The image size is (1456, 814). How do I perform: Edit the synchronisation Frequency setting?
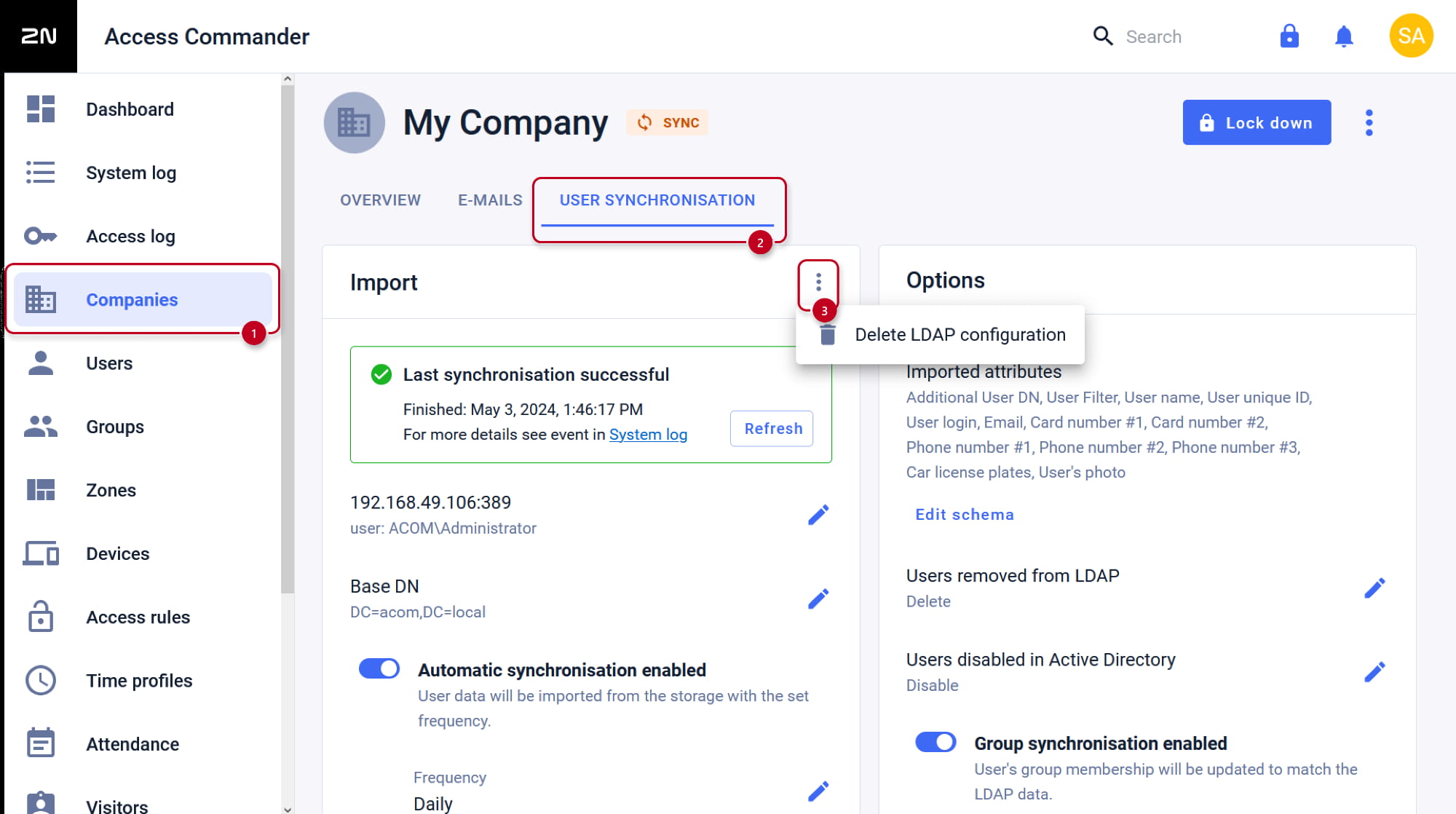coord(818,791)
